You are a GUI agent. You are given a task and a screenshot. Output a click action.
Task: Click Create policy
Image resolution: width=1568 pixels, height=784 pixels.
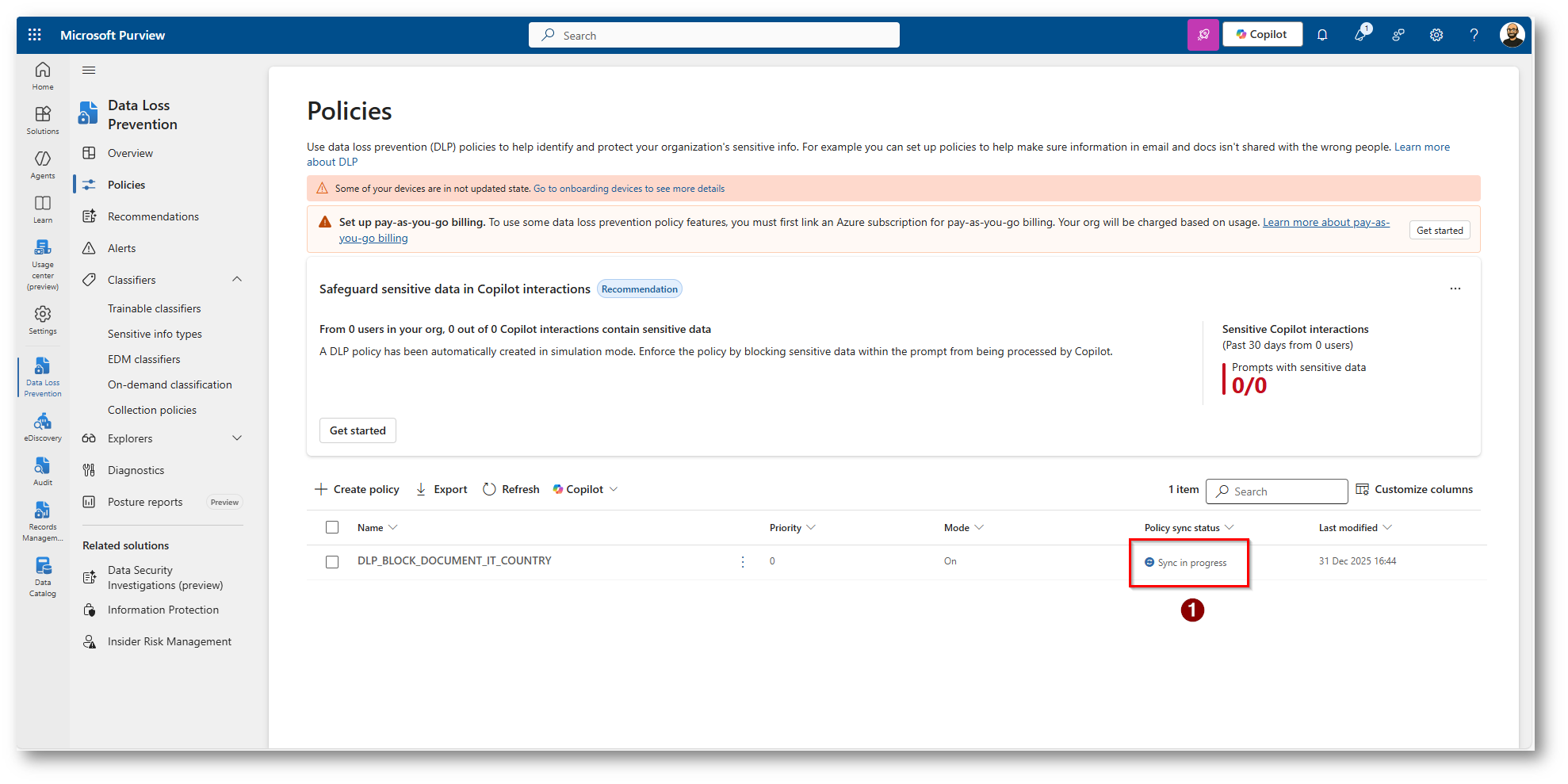pos(357,489)
